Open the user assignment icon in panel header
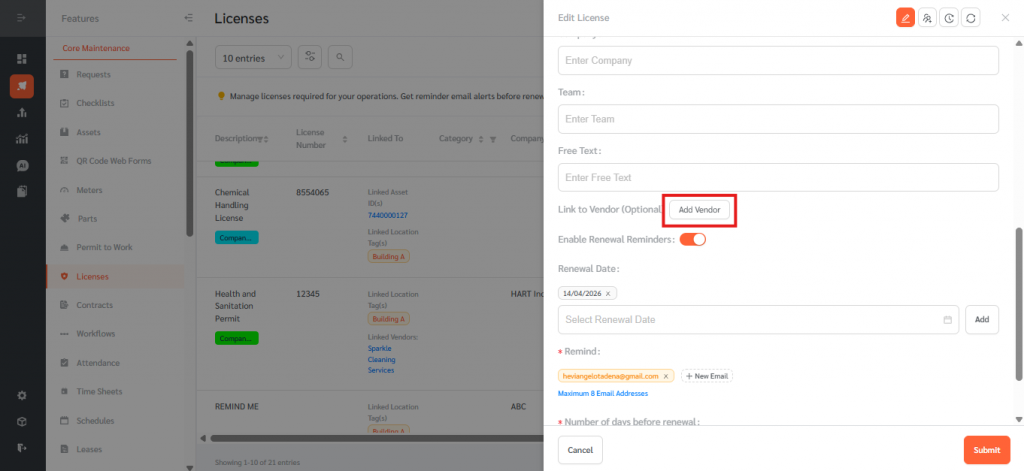This screenshot has width=1024, height=471. 927,18
